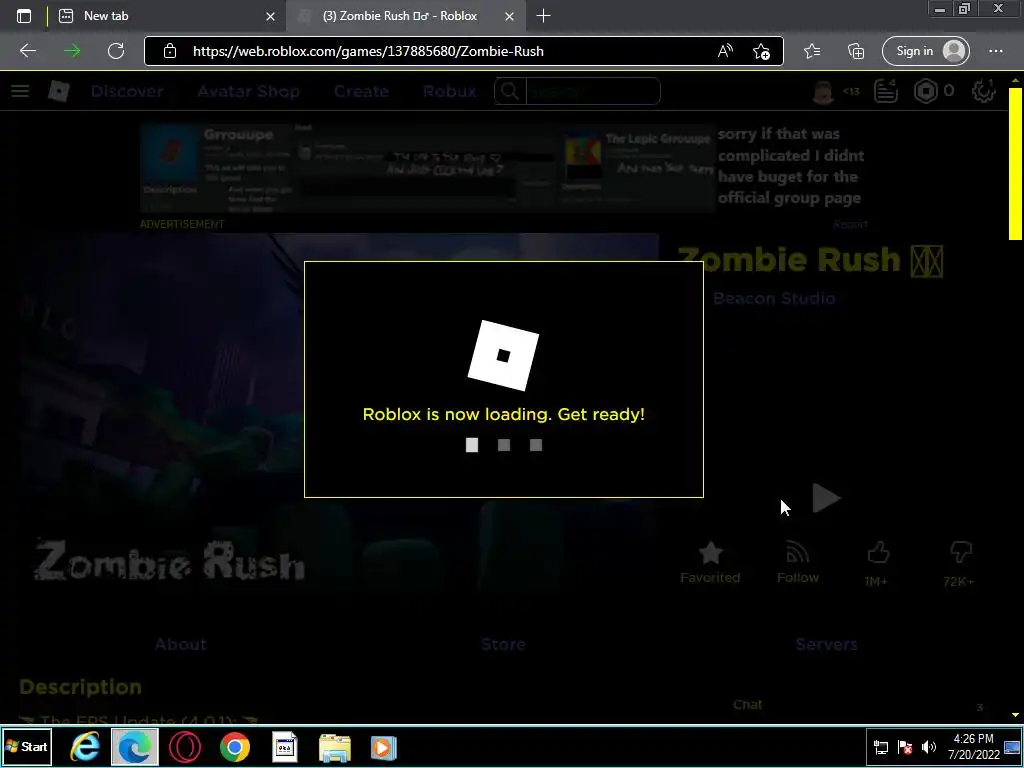Open the Favorites list
The width and height of the screenshot is (1024, 768).
812,51
